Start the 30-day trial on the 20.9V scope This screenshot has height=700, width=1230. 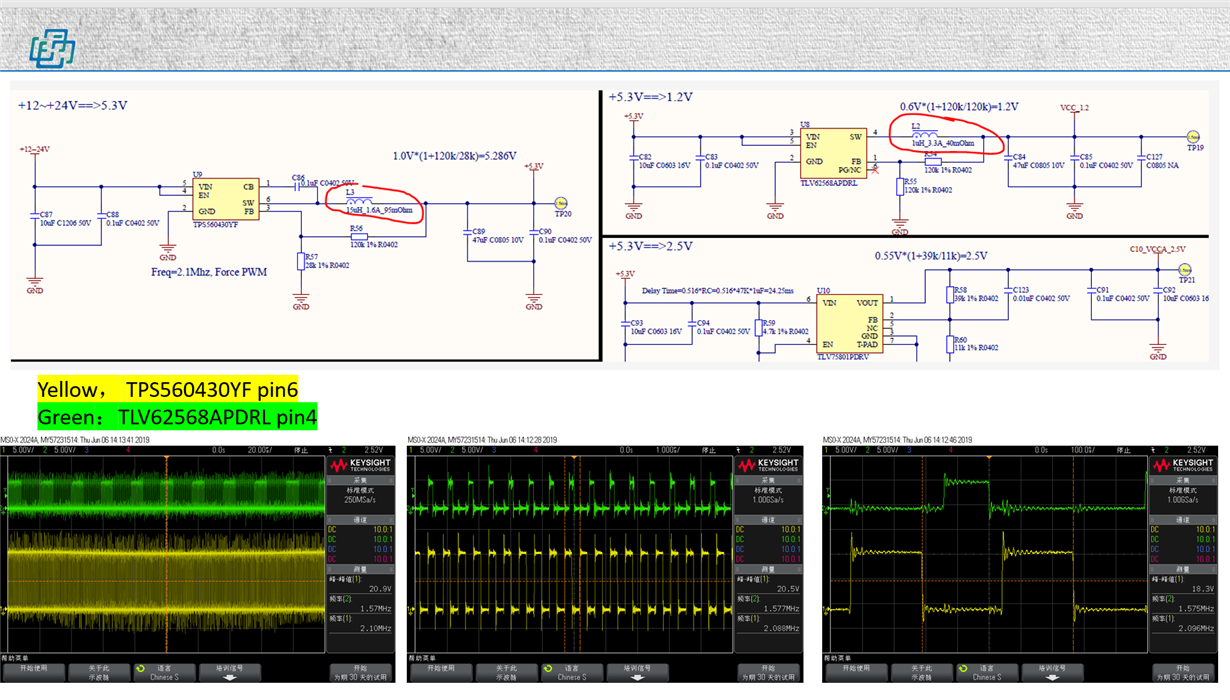click(360, 672)
